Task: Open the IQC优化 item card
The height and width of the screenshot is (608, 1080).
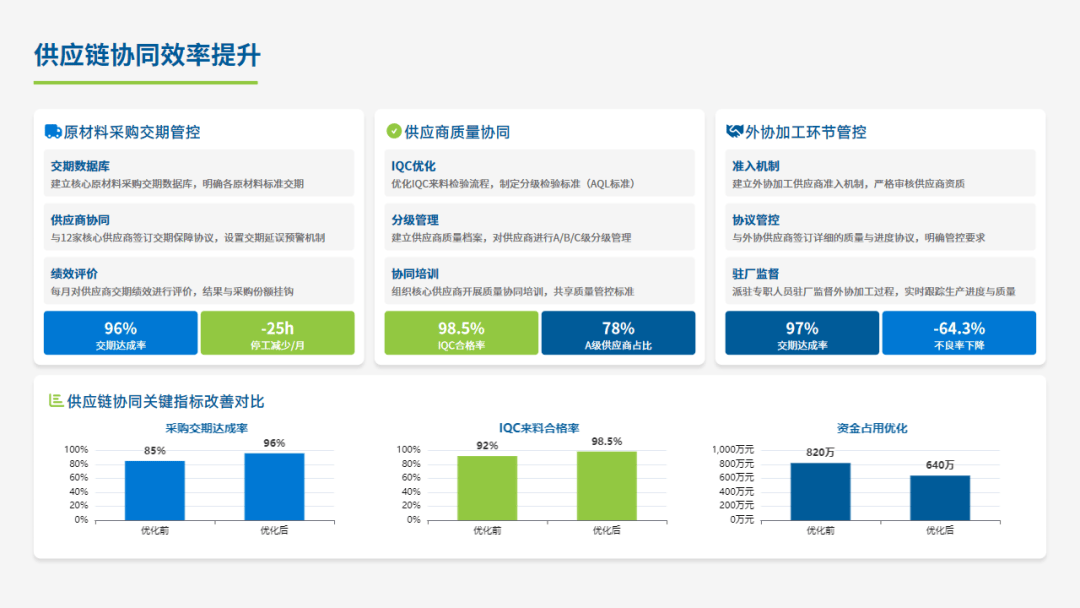Action: pos(539,174)
